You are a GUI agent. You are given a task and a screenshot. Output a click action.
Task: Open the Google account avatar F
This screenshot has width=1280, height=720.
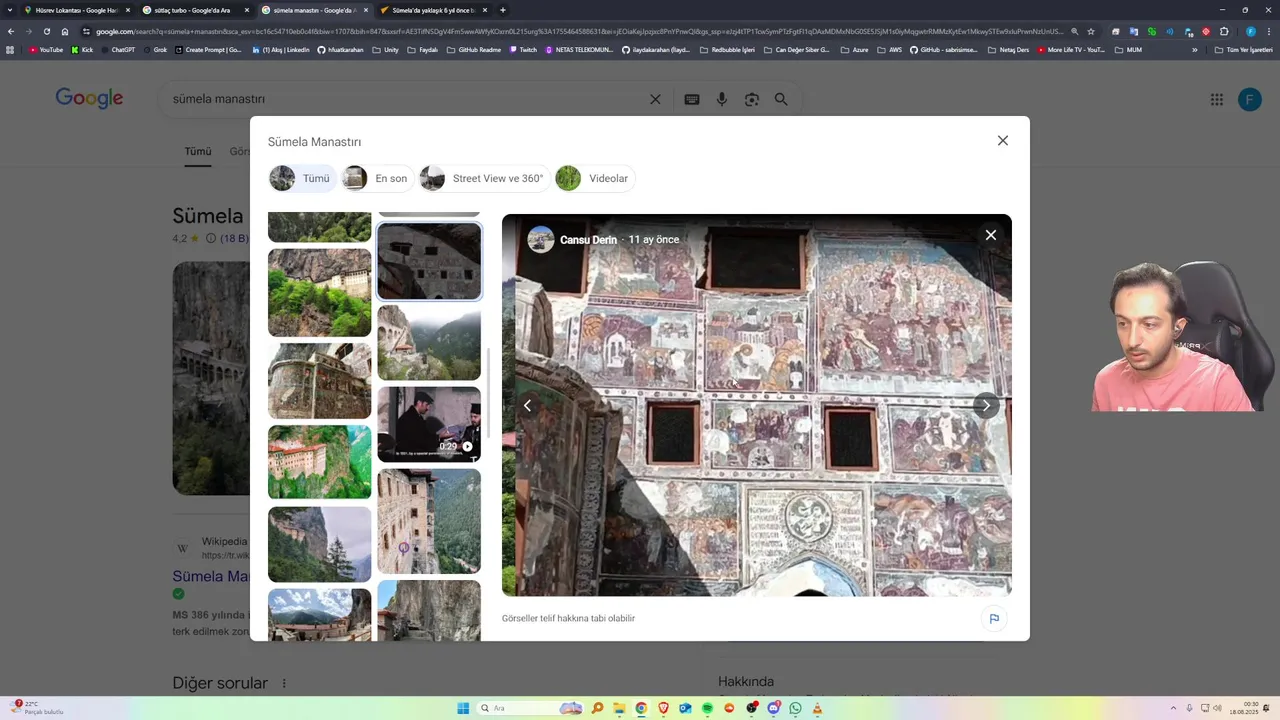tap(1249, 99)
